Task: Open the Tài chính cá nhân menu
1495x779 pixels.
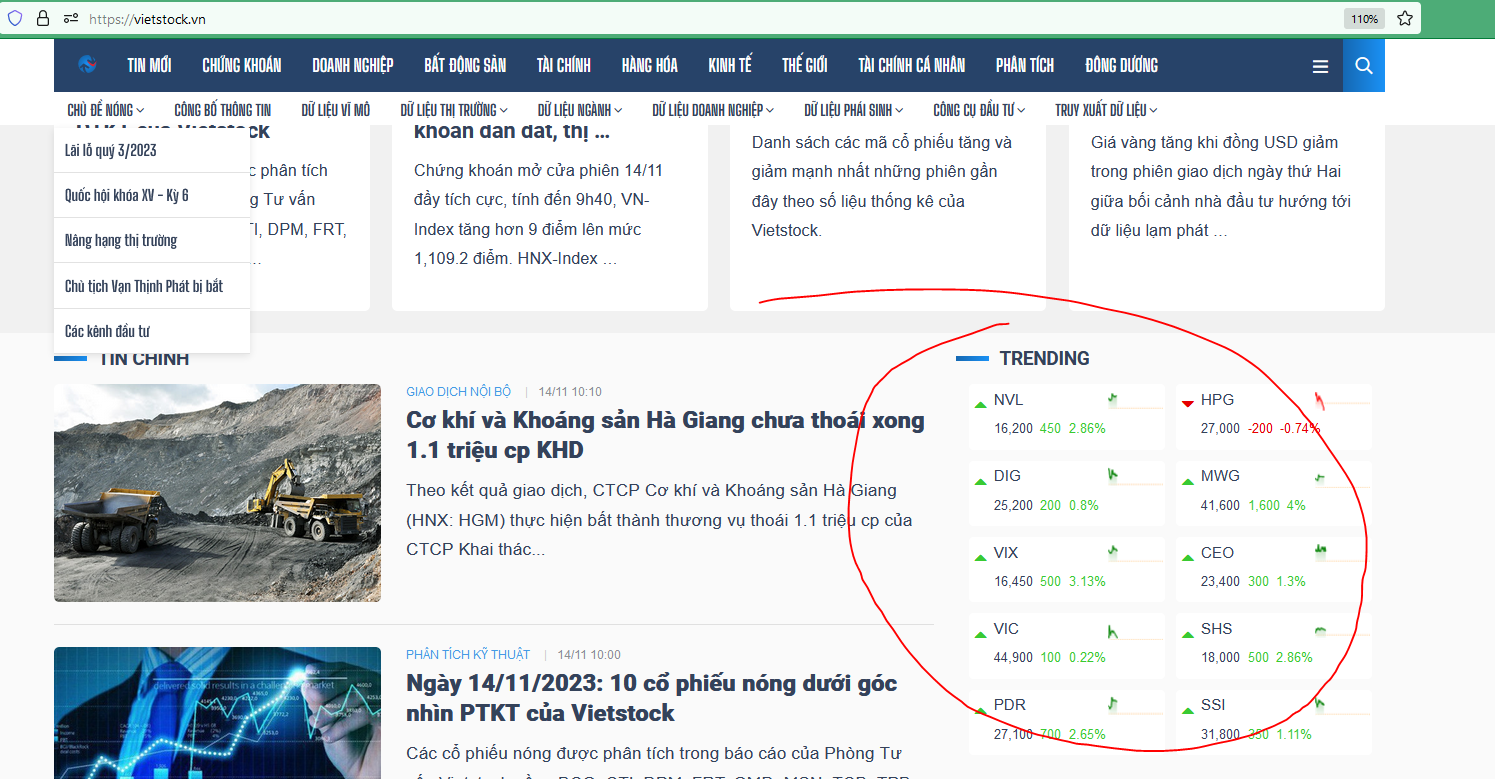Action: click(x=912, y=66)
